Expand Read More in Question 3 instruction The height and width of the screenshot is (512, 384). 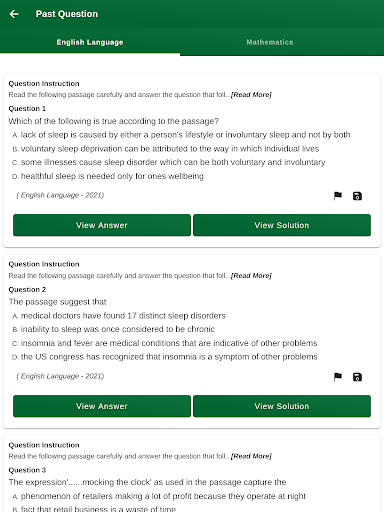pyautogui.click(x=251, y=456)
